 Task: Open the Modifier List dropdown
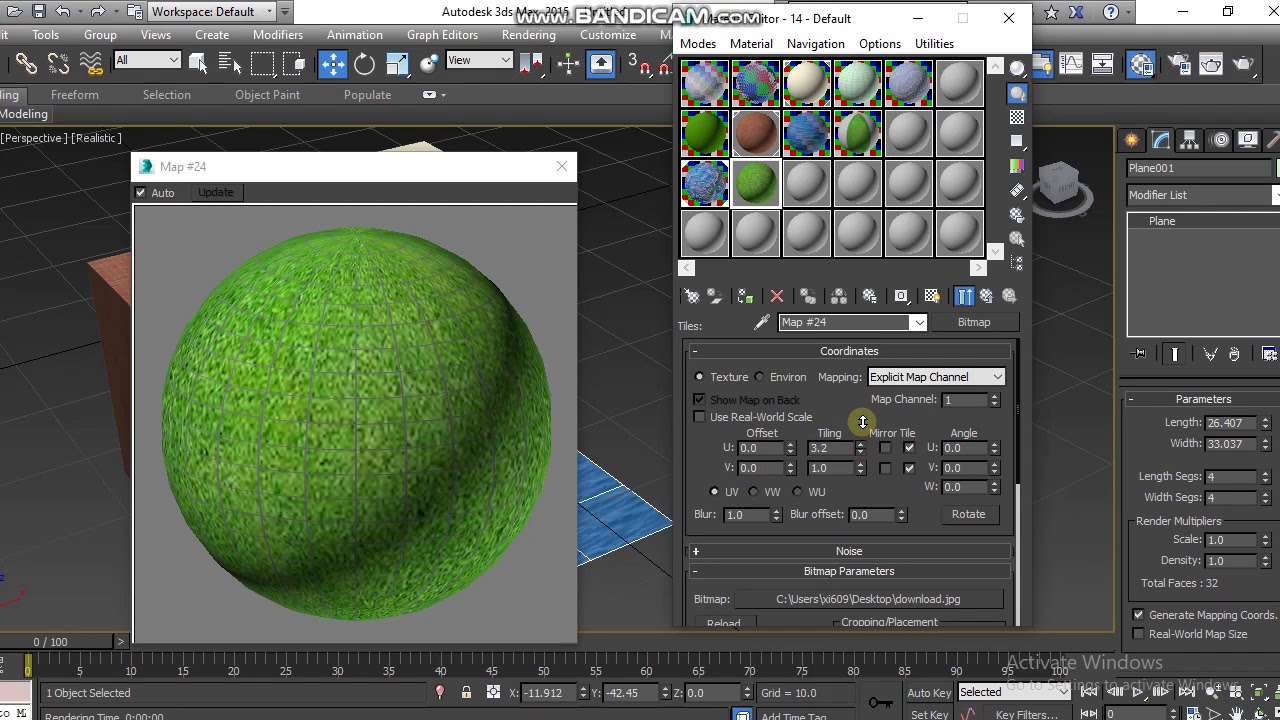1203,195
